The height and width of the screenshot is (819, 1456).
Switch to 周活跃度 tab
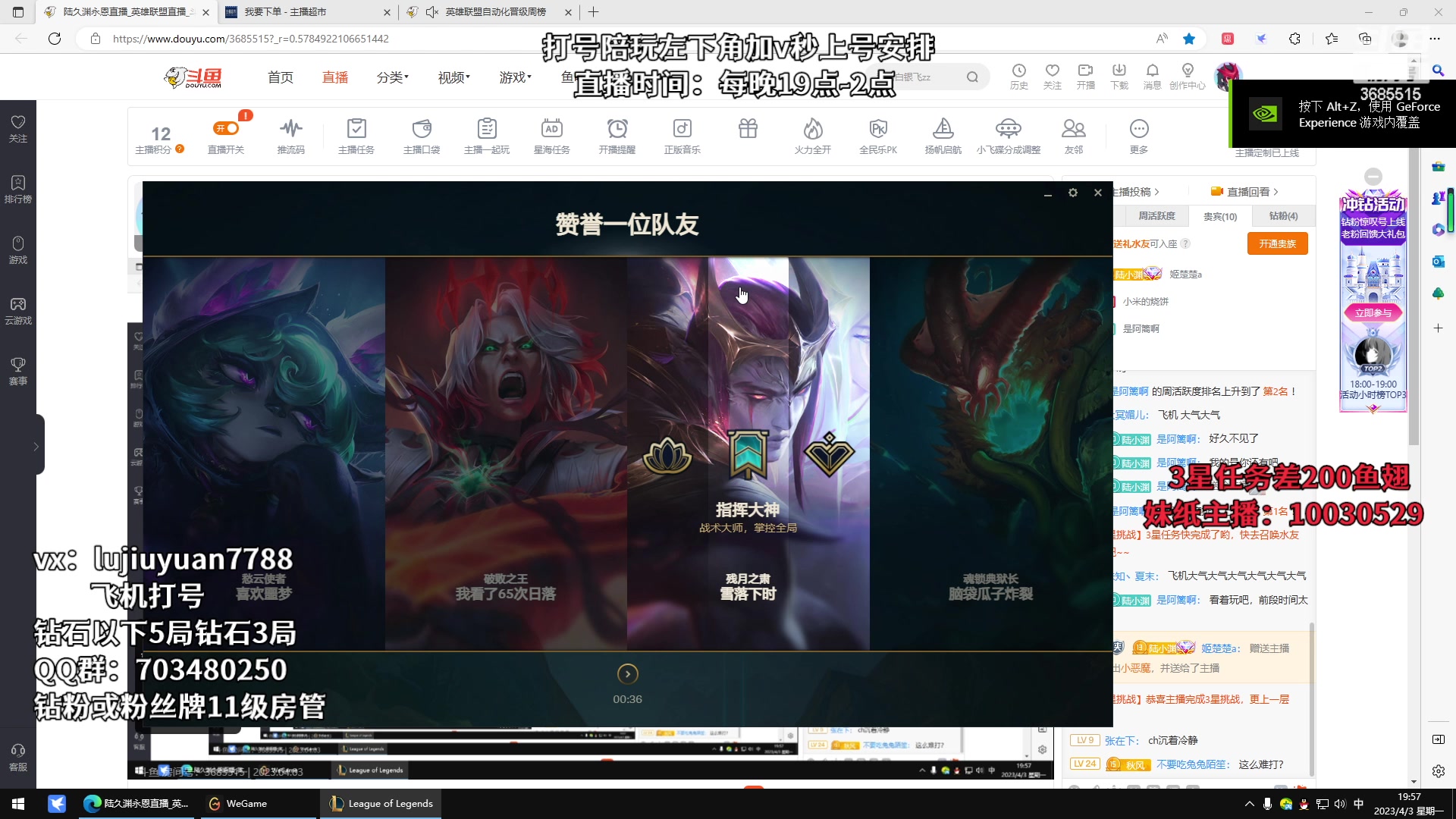(1156, 216)
